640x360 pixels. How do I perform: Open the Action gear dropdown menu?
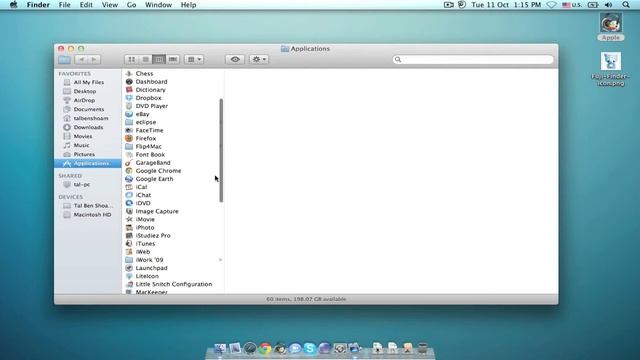259,60
